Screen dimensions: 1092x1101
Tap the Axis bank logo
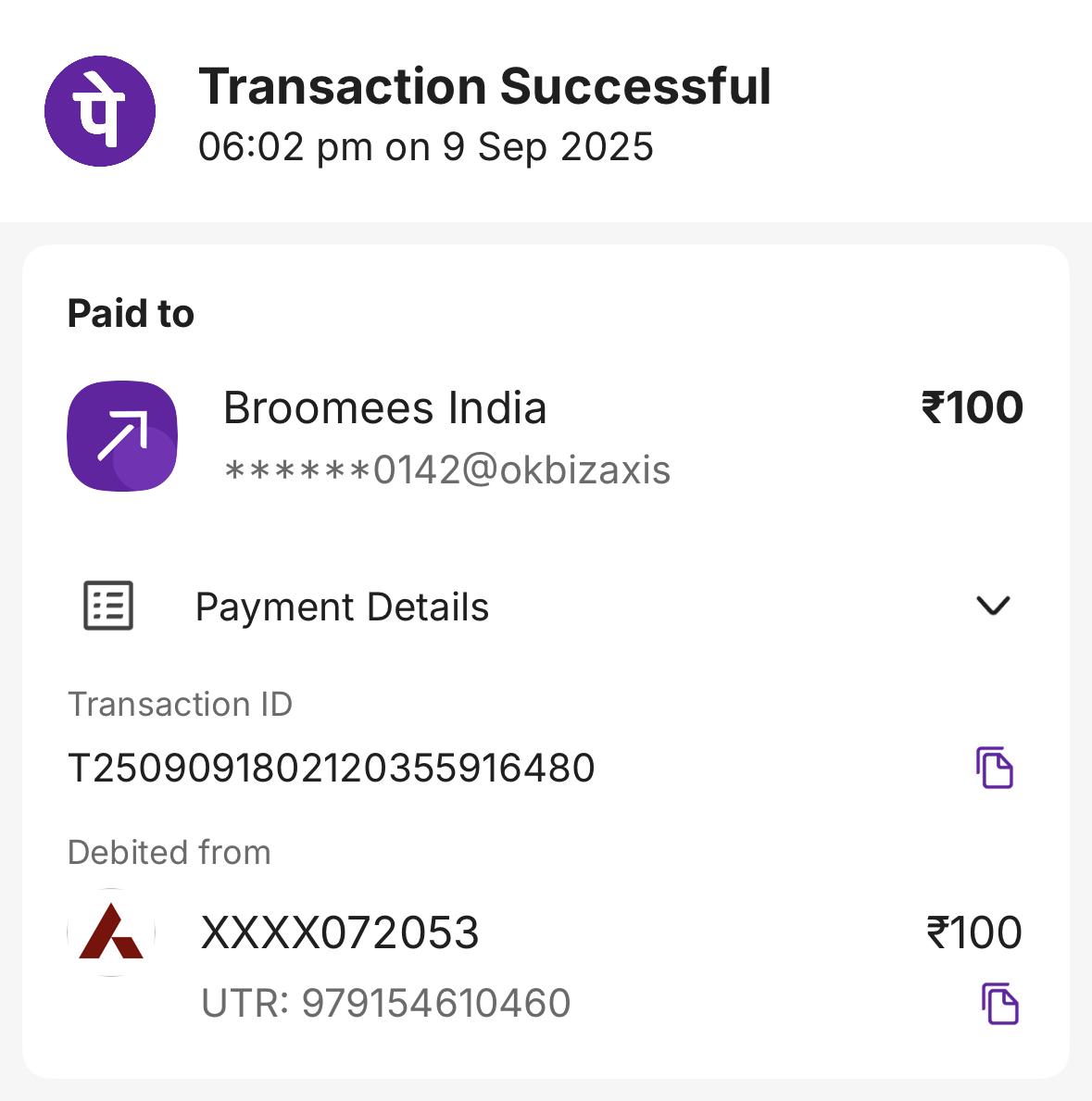click(111, 932)
